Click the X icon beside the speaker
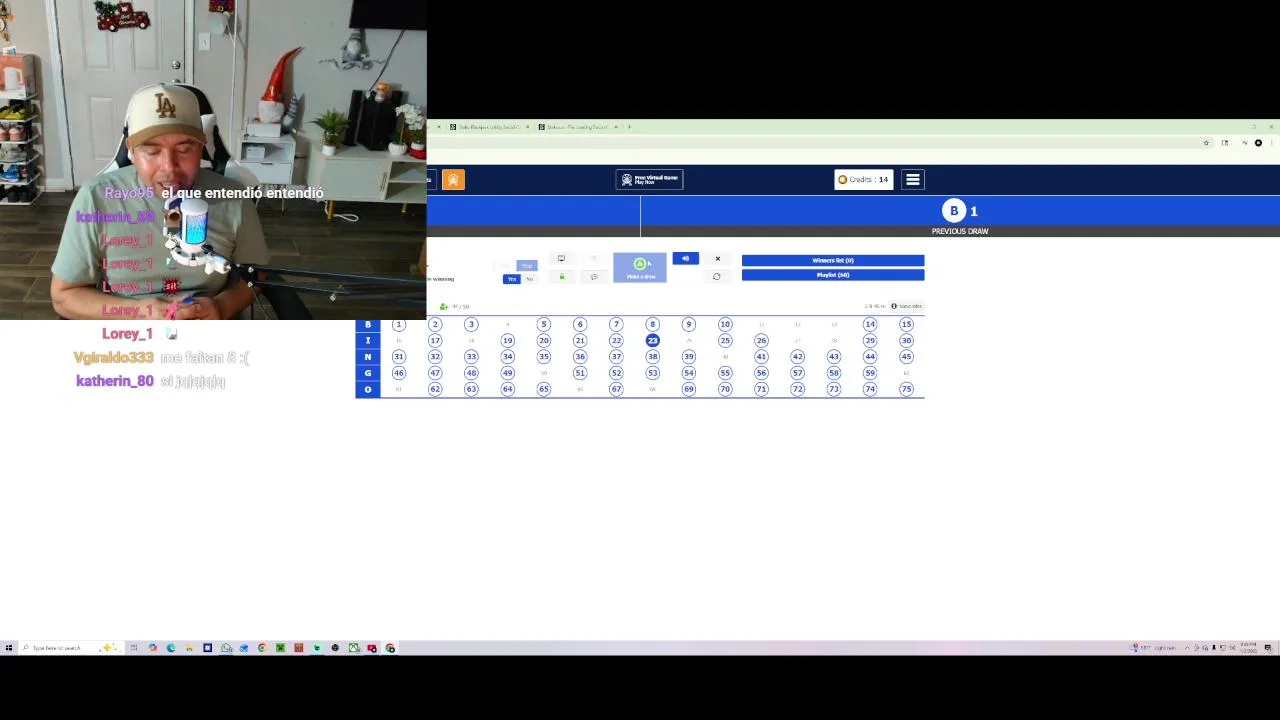Image resolution: width=1280 pixels, height=720 pixels. [x=717, y=259]
